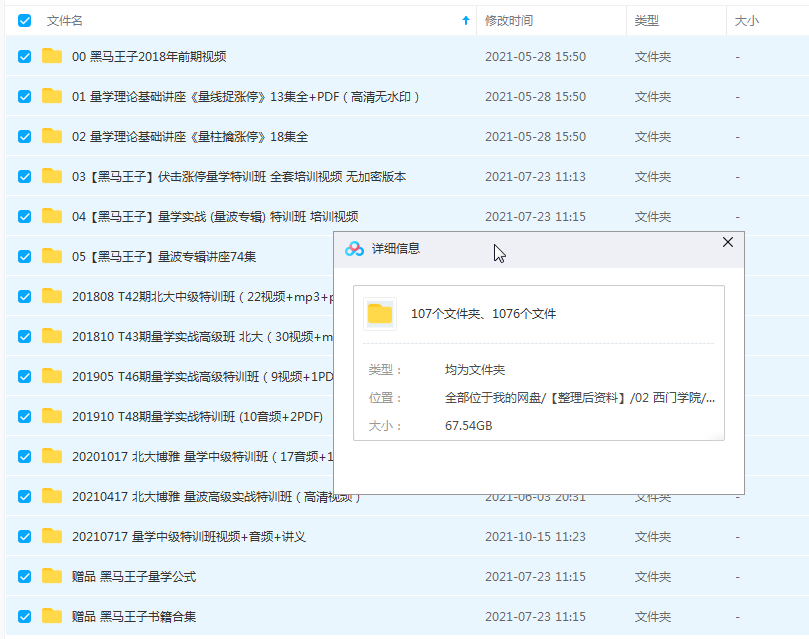Uncheck the 01 量学理论基础讲座《量线捉涨停》 checkbox
The image size is (809, 639).
click(x=23, y=97)
